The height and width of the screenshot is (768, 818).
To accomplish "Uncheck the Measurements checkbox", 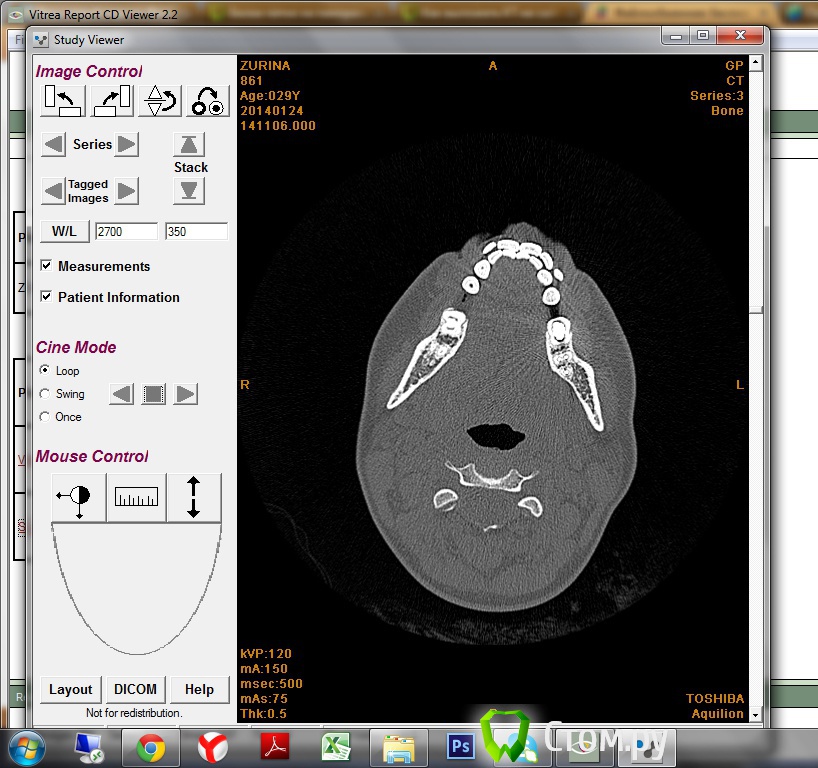I will point(46,266).
